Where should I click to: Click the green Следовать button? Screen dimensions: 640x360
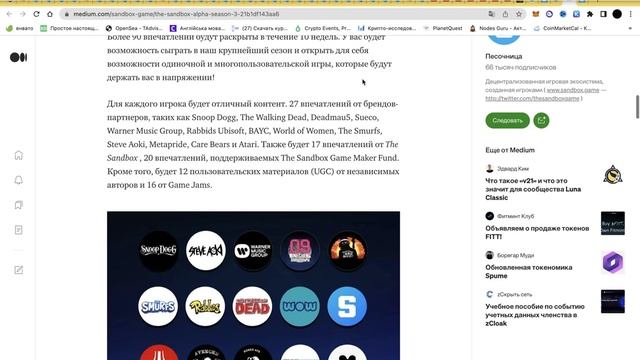click(x=507, y=120)
